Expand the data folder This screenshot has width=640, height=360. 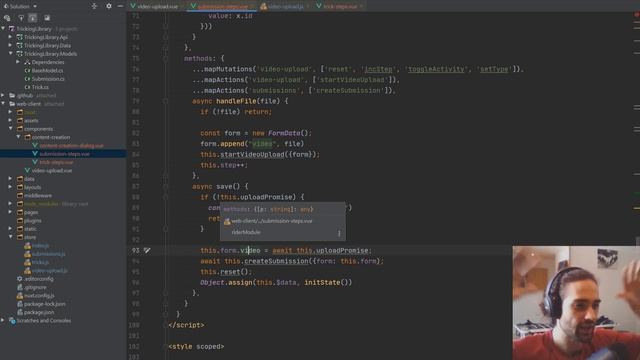pyautogui.click(x=11, y=179)
